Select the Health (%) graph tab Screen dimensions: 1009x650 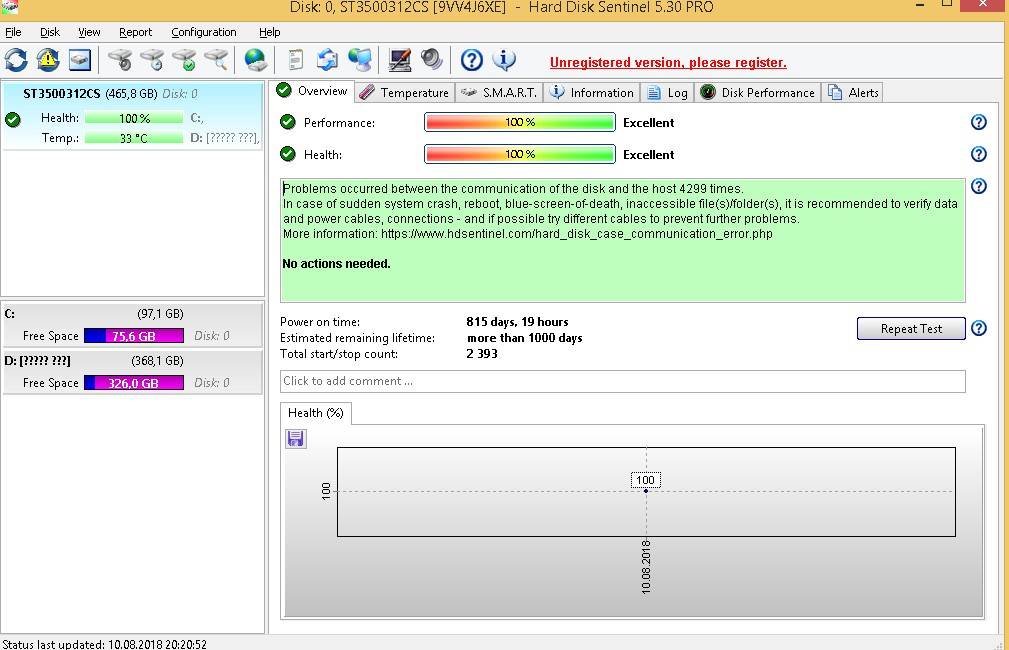point(315,413)
